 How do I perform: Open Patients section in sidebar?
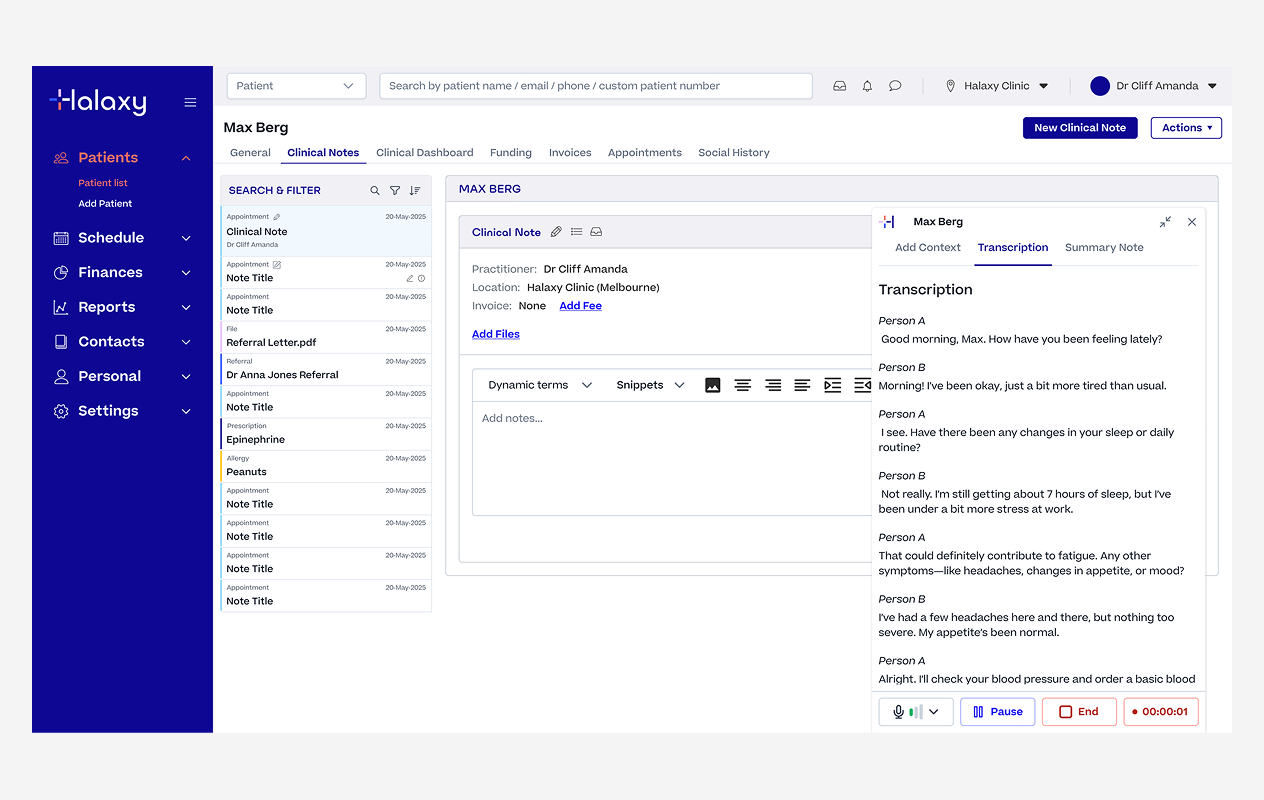coord(108,157)
